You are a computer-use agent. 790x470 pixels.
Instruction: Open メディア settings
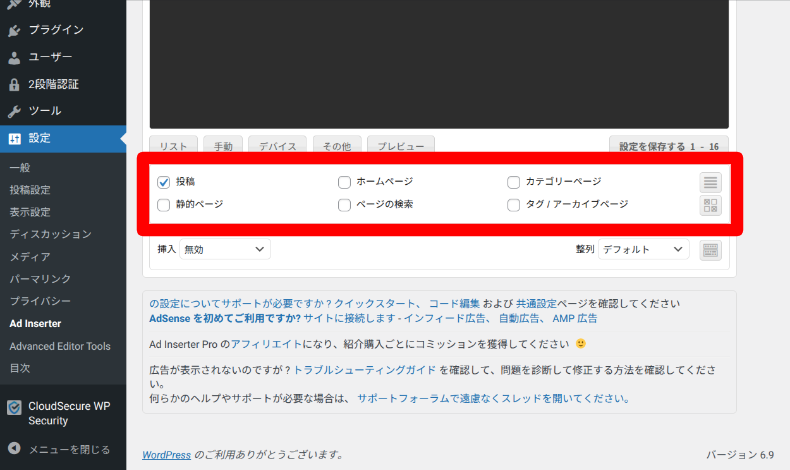pos(30,257)
